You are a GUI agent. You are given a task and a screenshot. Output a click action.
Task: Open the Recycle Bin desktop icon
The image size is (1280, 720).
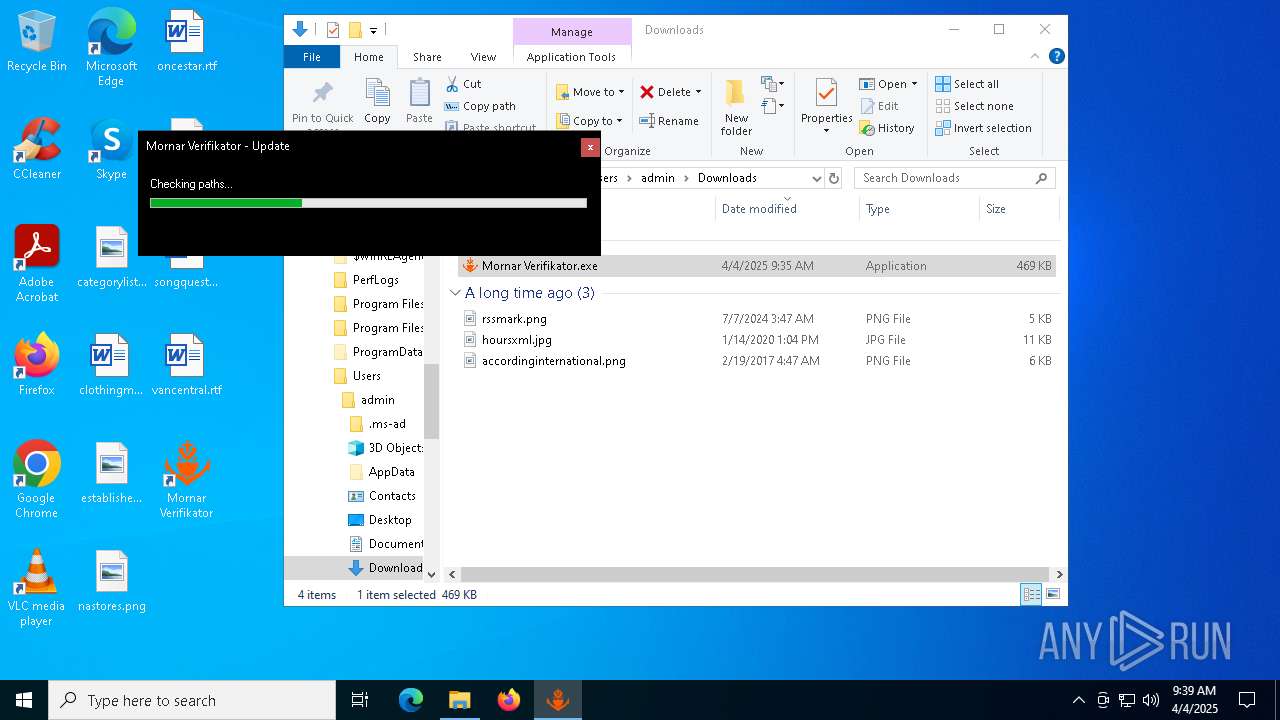click(37, 42)
